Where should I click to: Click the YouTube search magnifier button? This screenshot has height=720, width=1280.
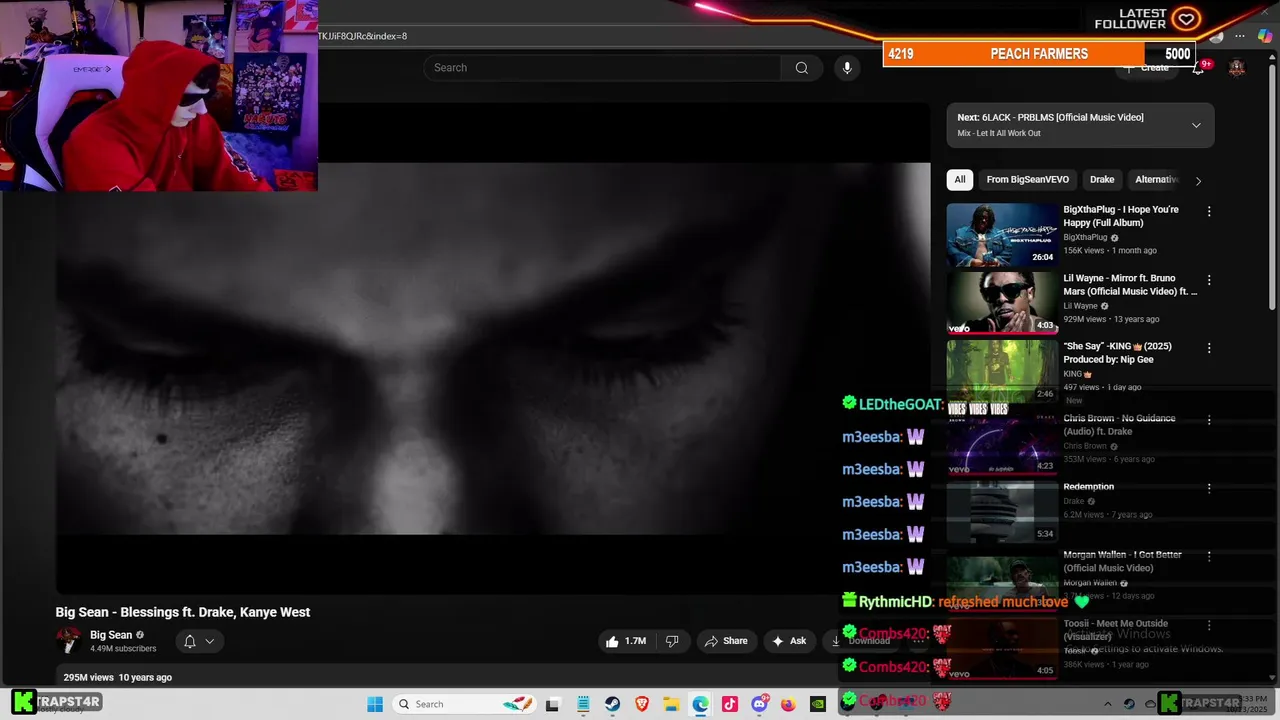(801, 68)
